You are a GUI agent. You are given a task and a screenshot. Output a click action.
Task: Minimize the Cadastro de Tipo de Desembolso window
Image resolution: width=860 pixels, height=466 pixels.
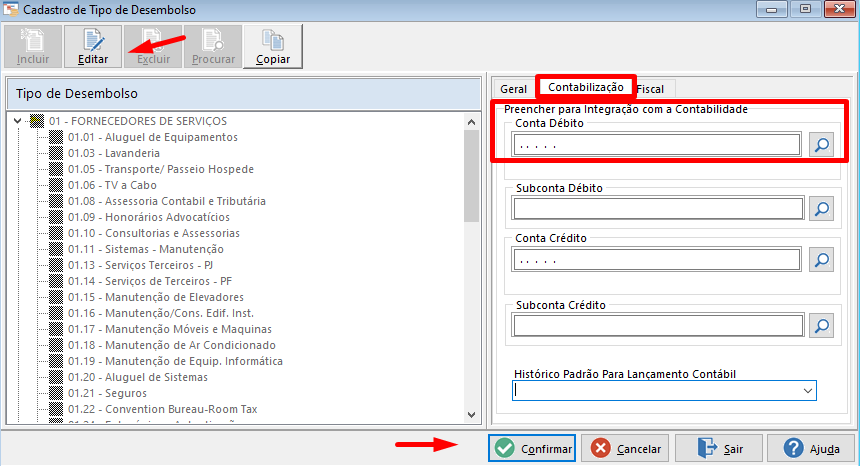(771, 9)
